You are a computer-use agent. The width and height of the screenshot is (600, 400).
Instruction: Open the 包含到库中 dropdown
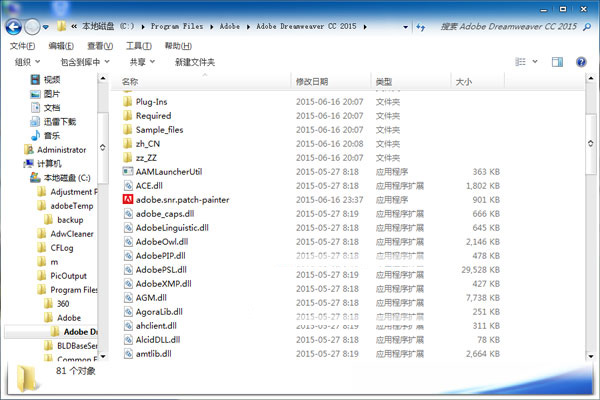pyautogui.click(x=85, y=62)
